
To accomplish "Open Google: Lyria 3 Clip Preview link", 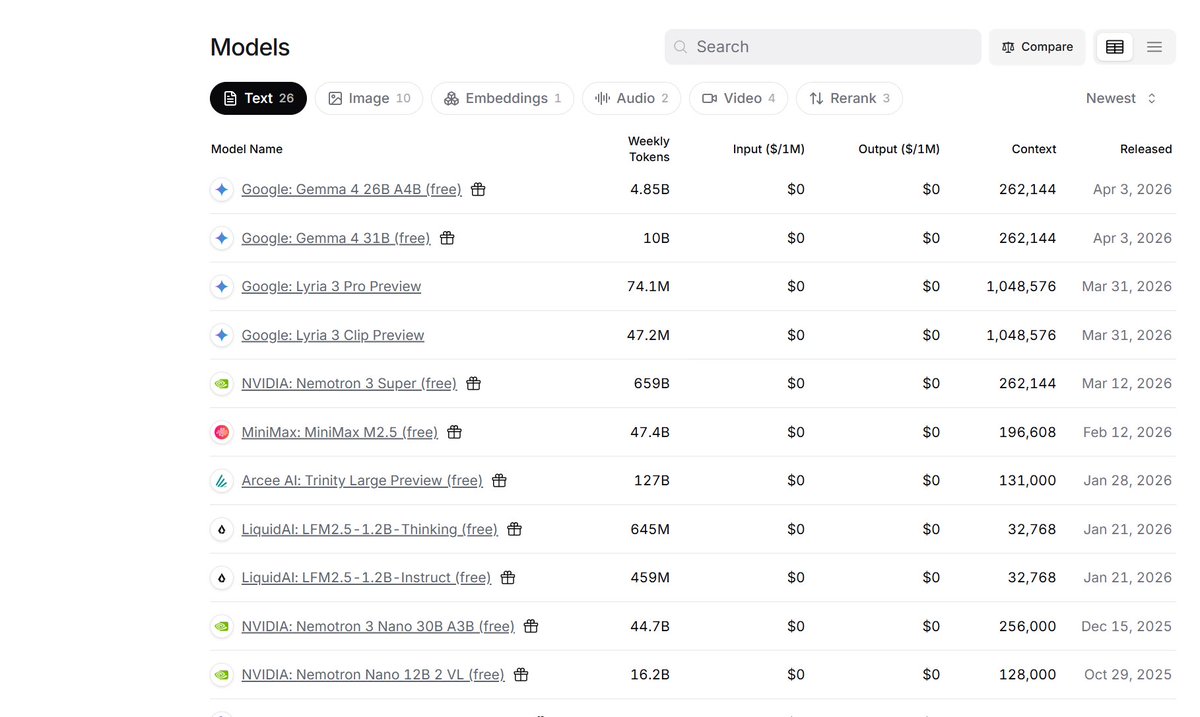I will click(333, 335).
